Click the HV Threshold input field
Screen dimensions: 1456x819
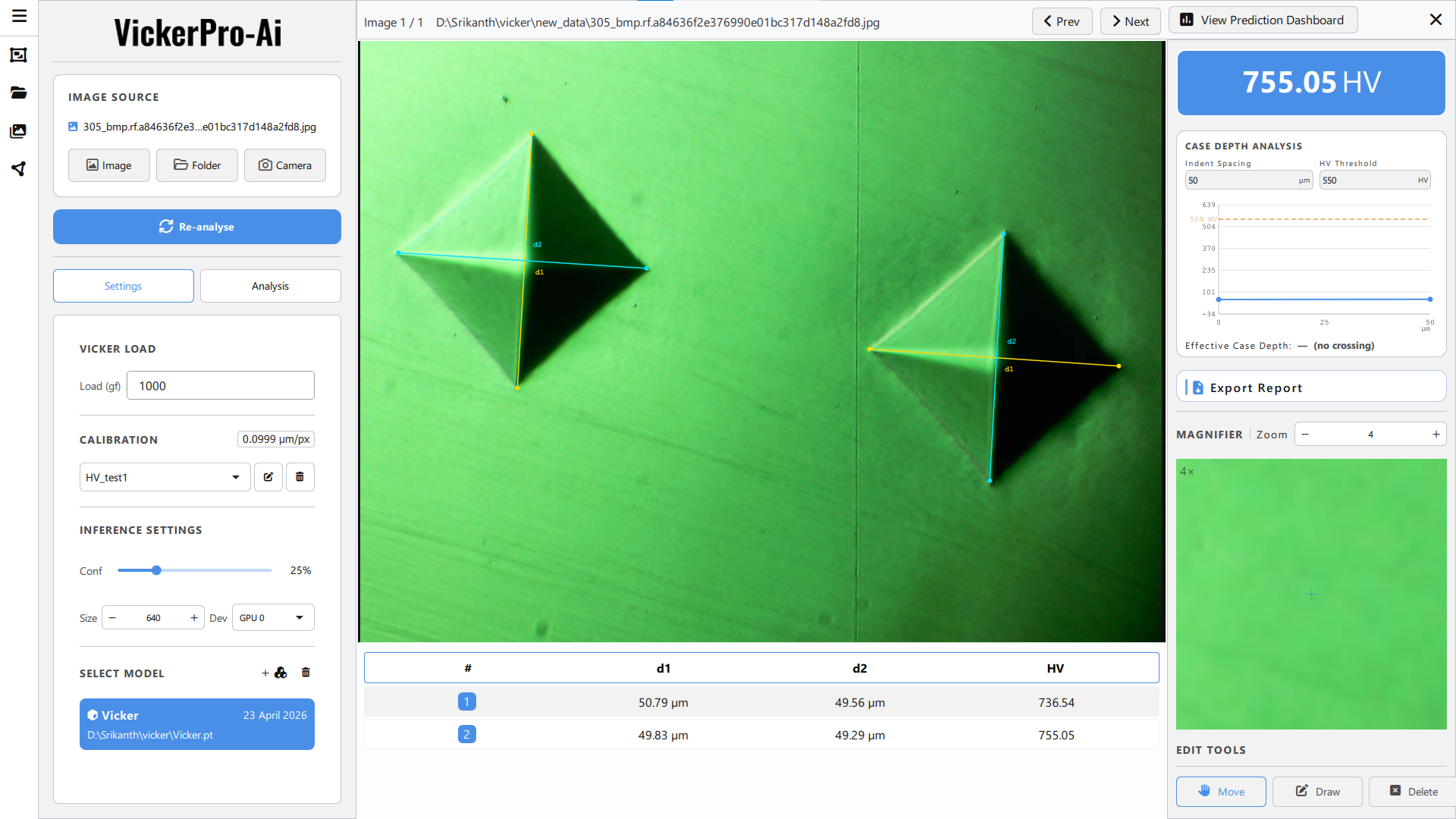tap(1375, 180)
